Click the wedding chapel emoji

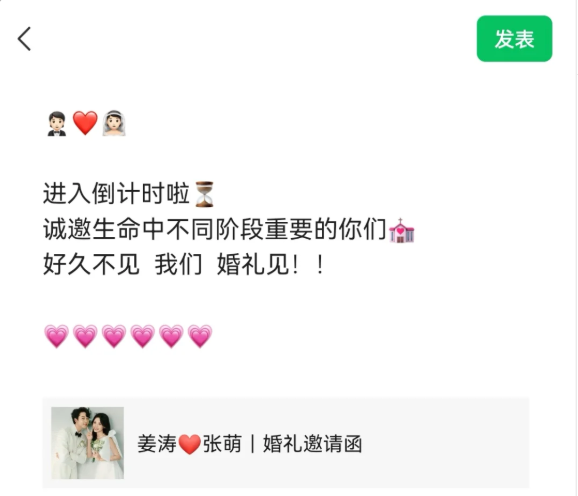[x=401, y=230]
